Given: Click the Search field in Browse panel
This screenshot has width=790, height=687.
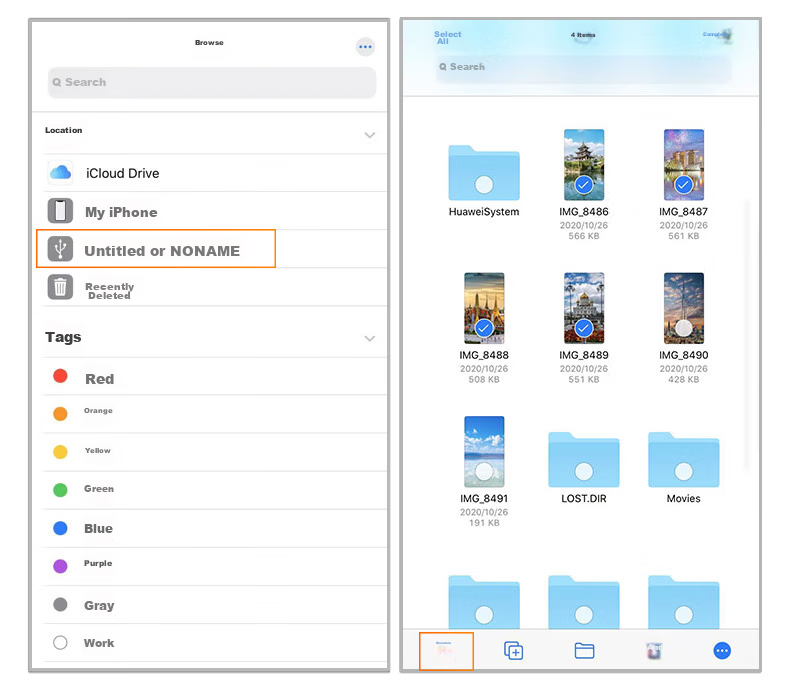Looking at the screenshot, I should (x=212, y=82).
